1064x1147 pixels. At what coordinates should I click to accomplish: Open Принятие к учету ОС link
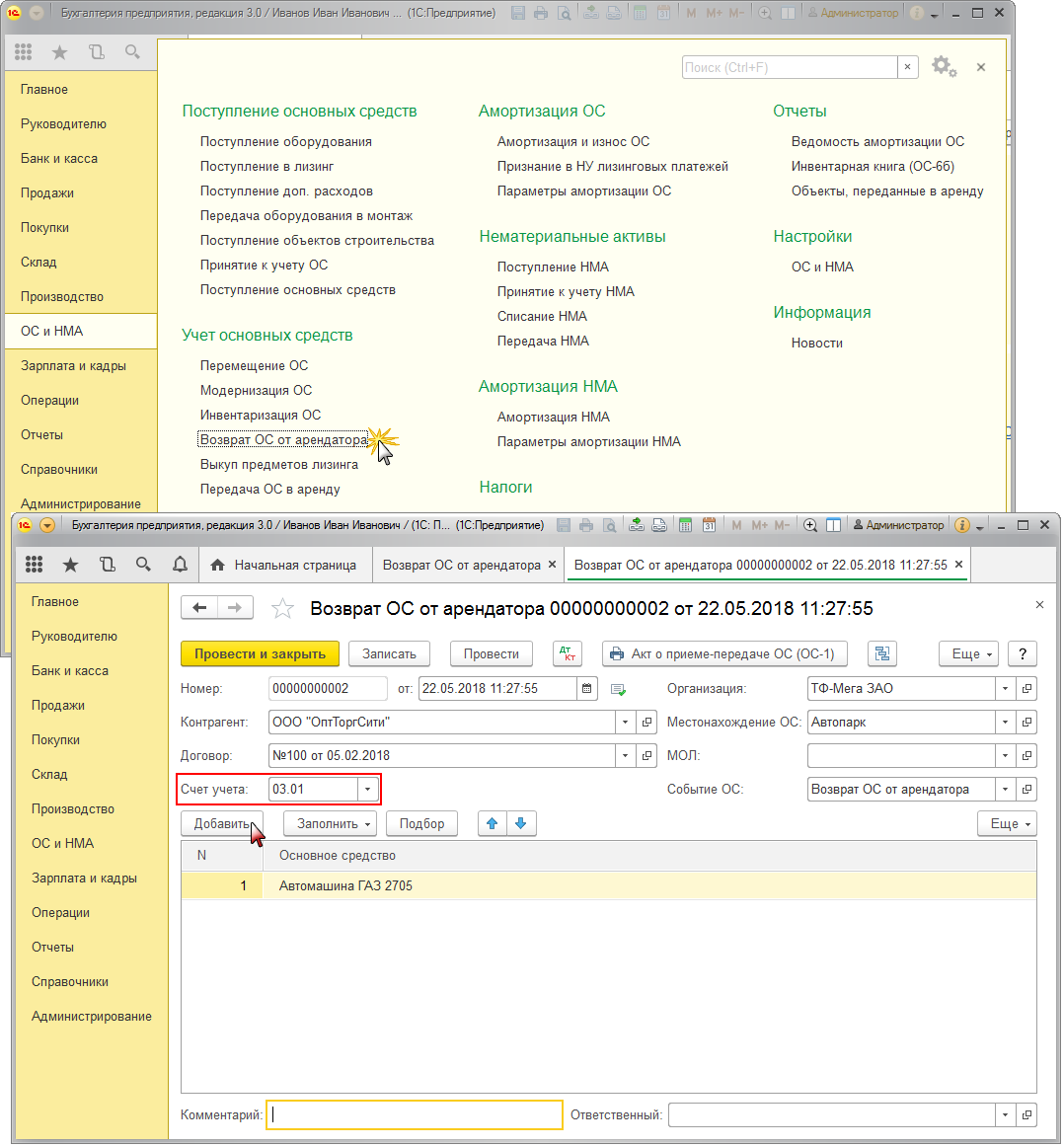coord(264,265)
